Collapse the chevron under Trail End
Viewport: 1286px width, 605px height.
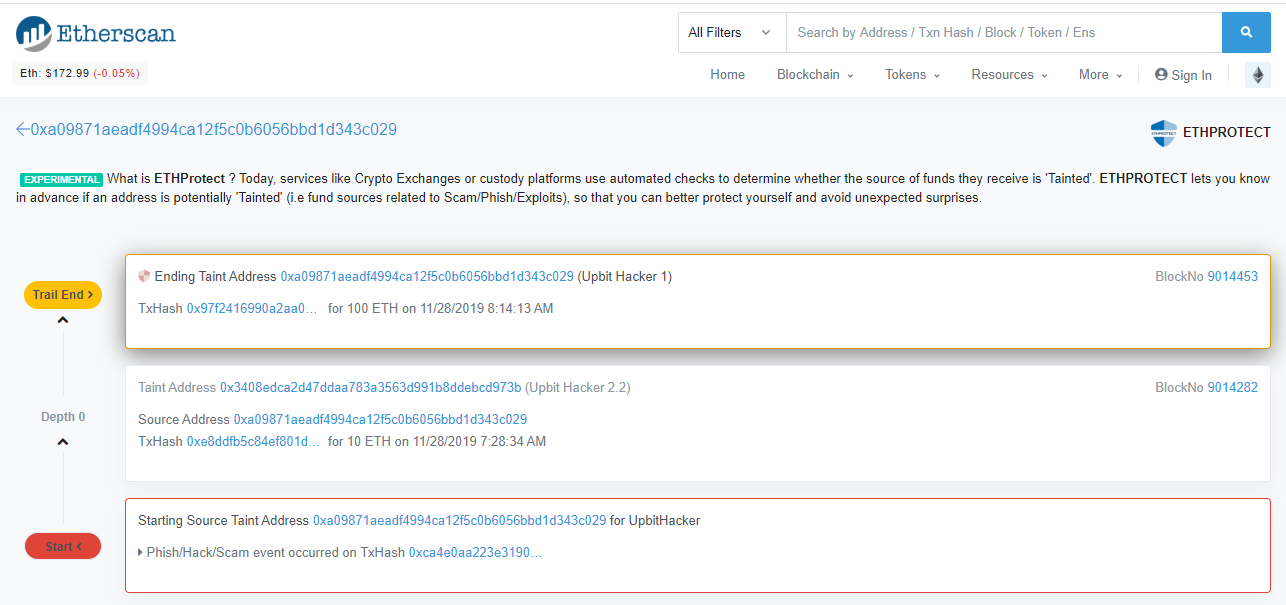[x=63, y=320]
